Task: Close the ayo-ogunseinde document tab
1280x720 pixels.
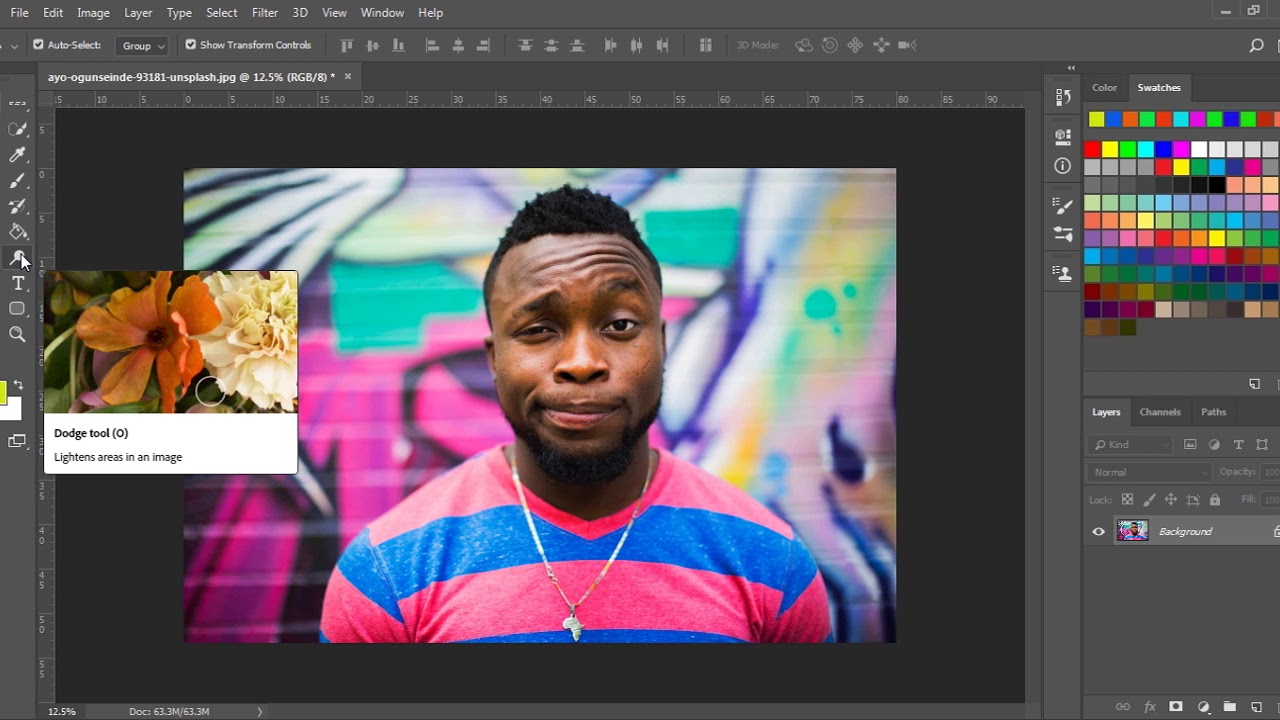Action: [x=348, y=76]
